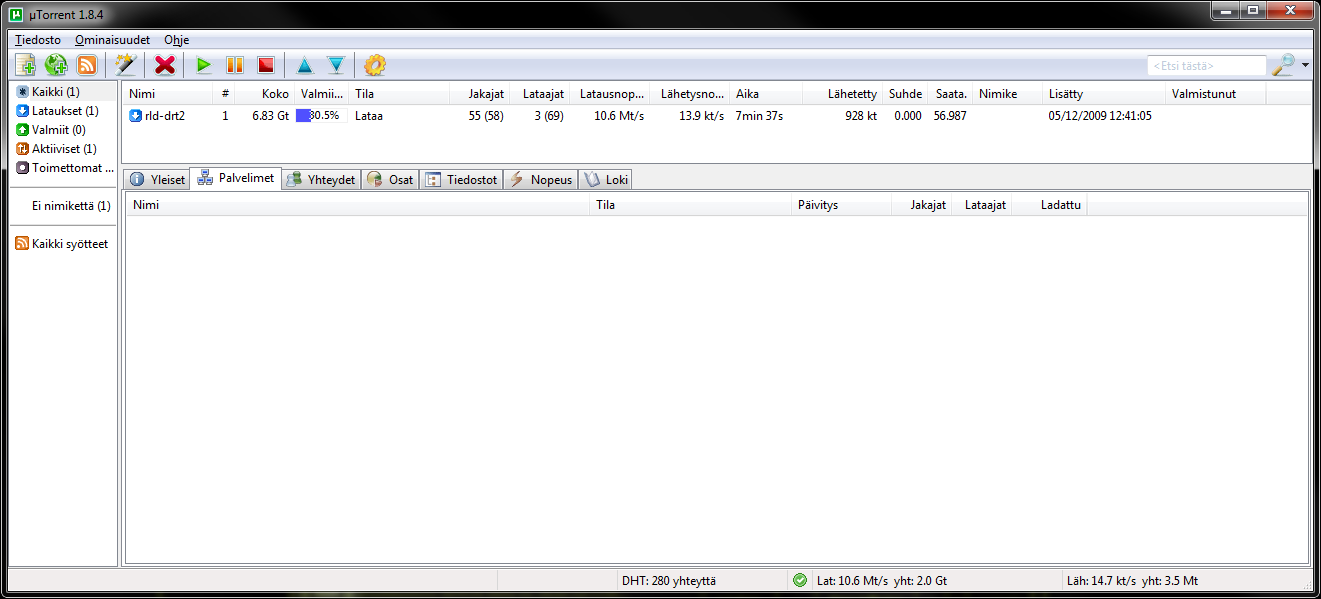This screenshot has height=599, width=1321.
Task: Open the Tiedosto menu
Action: tap(38, 40)
